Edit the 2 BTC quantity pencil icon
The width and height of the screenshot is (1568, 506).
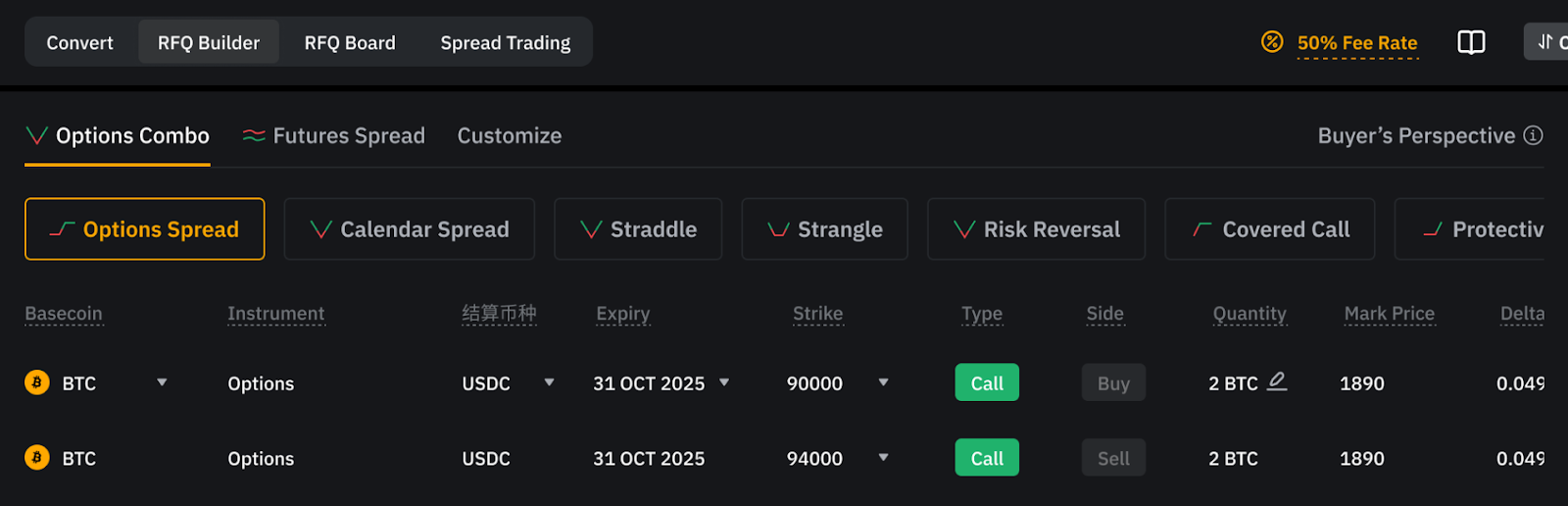(1277, 381)
